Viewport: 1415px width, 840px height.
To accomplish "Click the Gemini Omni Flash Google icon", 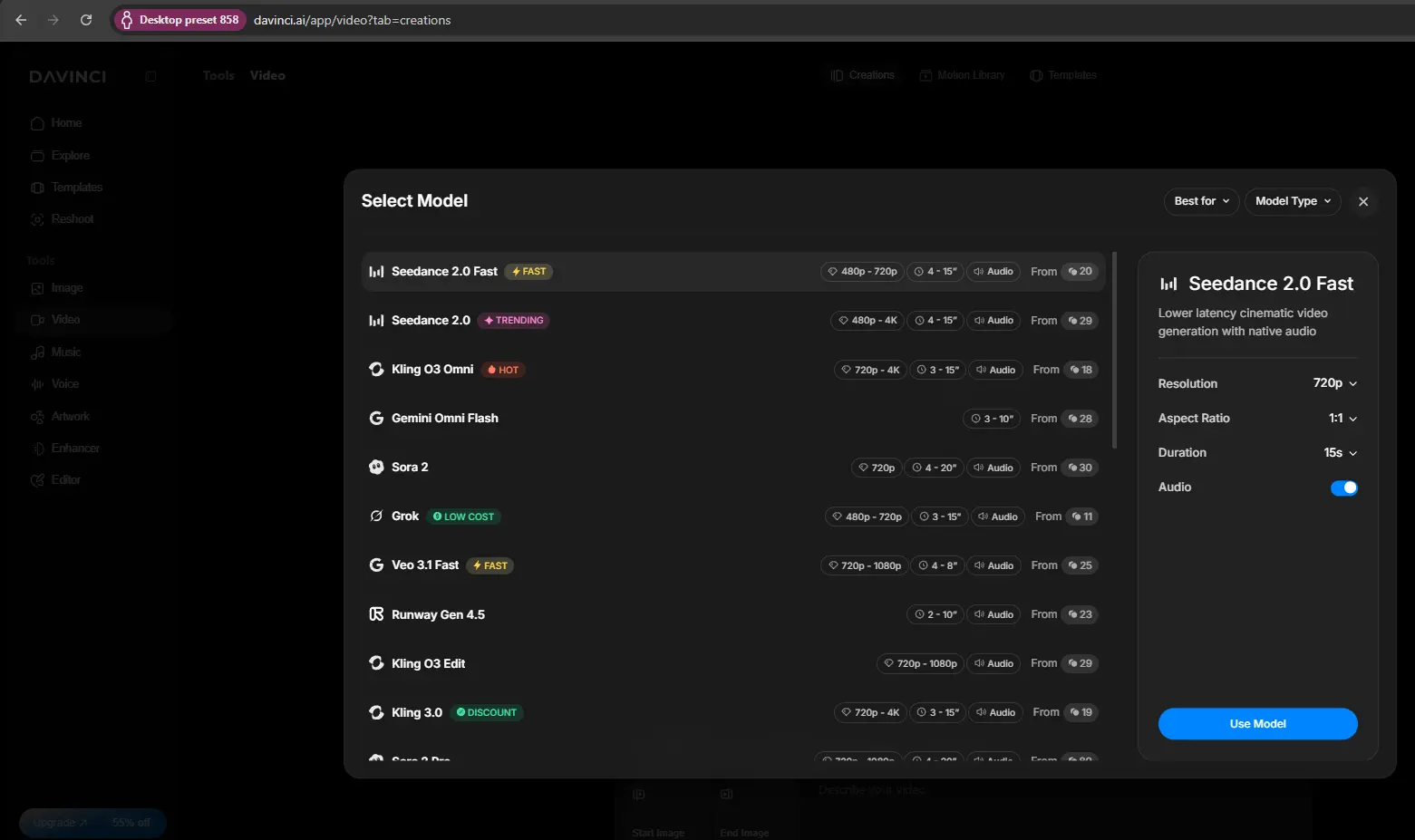I will coord(376,419).
